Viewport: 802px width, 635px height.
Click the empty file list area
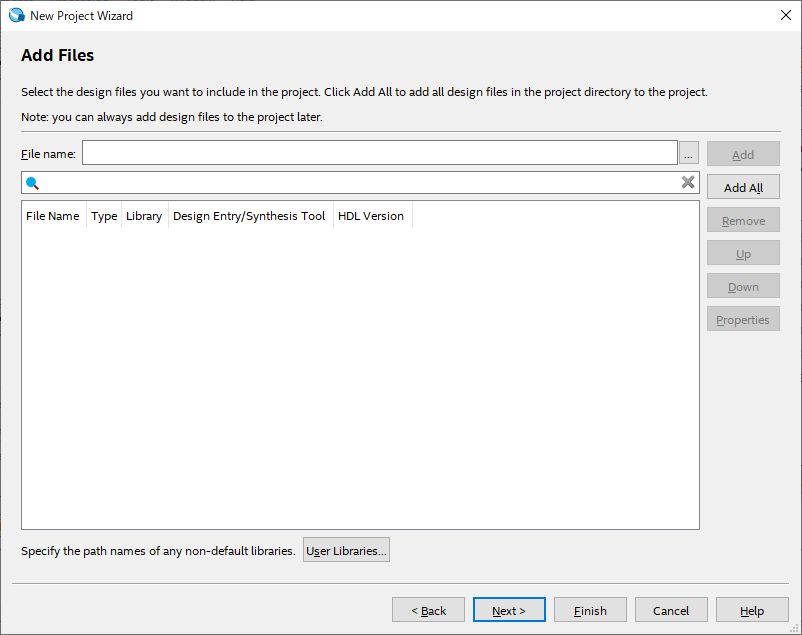click(x=360, y=380)
